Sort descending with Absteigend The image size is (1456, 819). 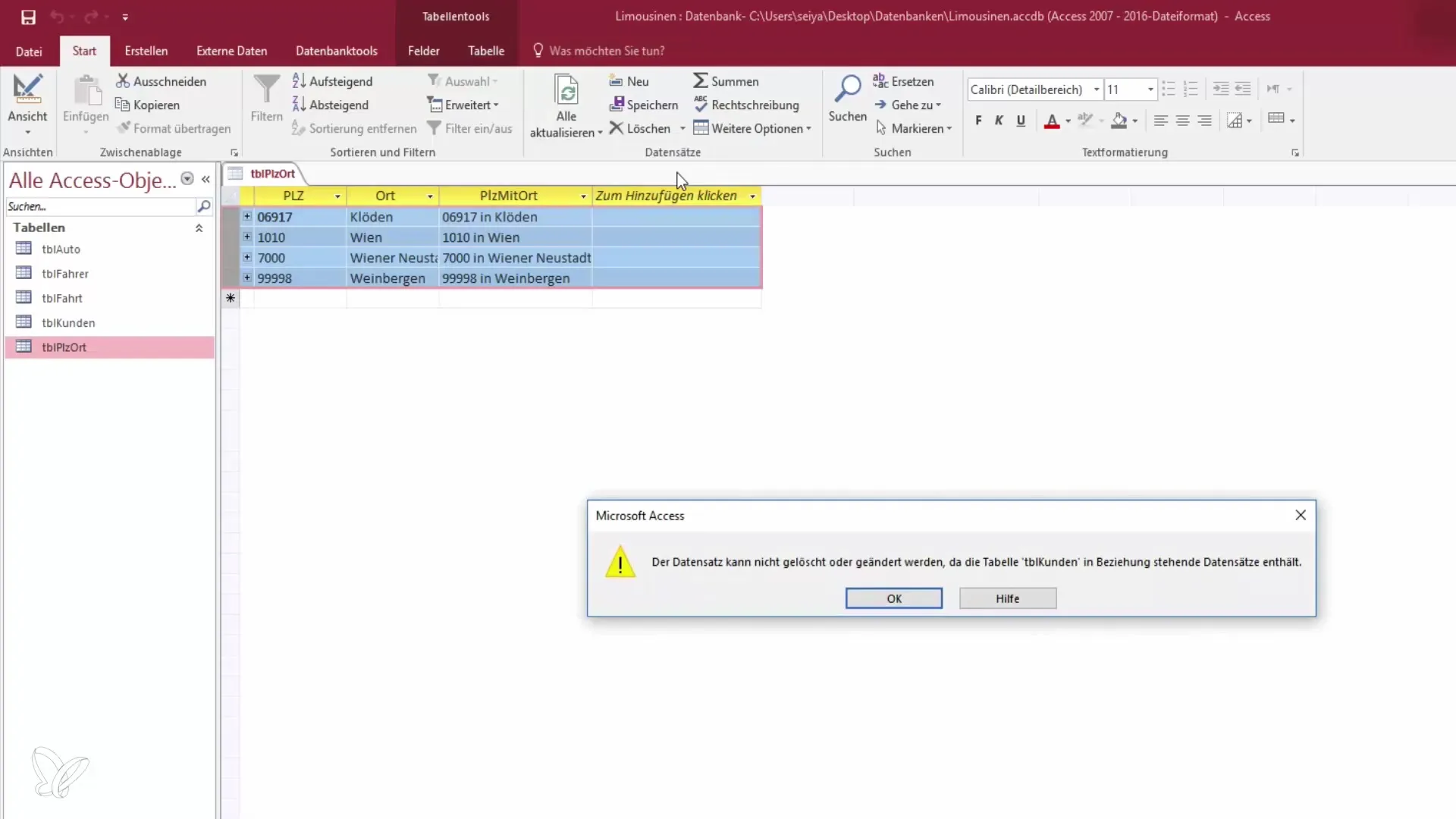(331, 105)
